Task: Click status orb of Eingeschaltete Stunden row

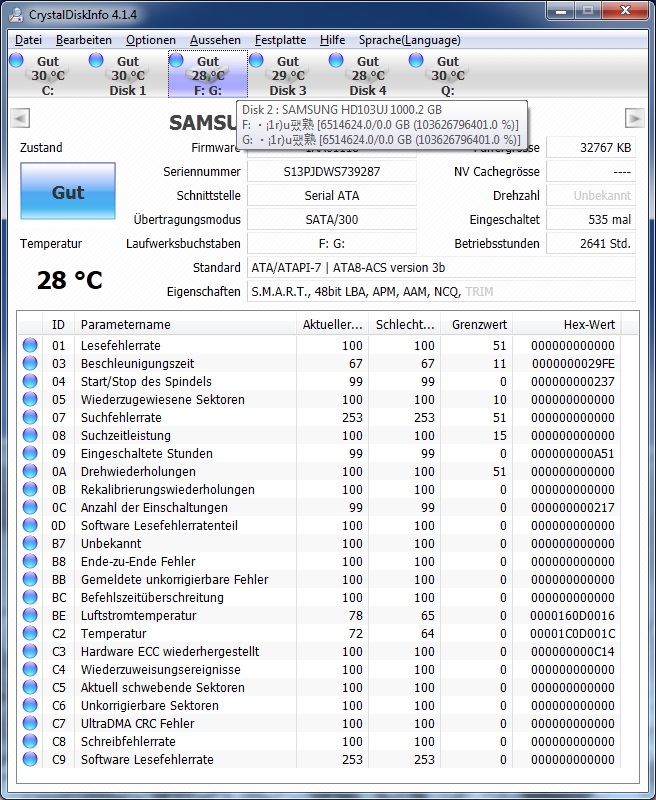Action: point(30,453)
